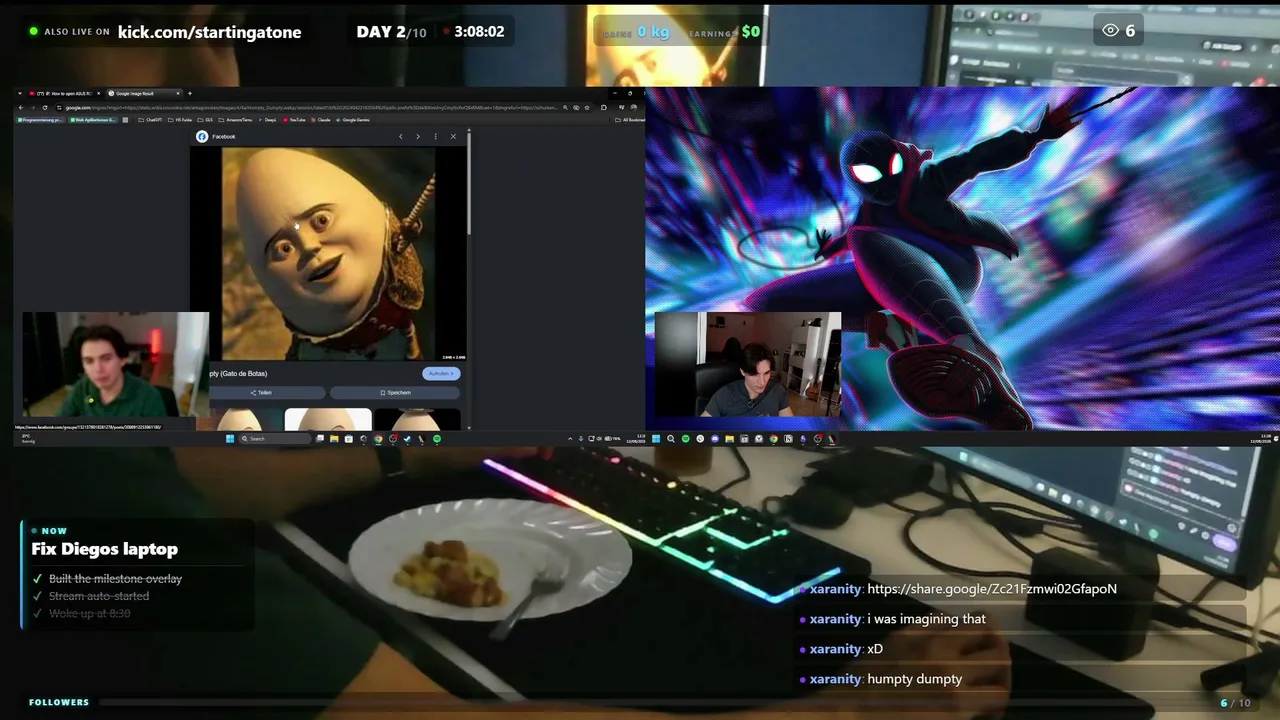Viewport: 1280px width, 720px height.
Task: Click the 'Speichern' save button
Action: coord(395,393)
